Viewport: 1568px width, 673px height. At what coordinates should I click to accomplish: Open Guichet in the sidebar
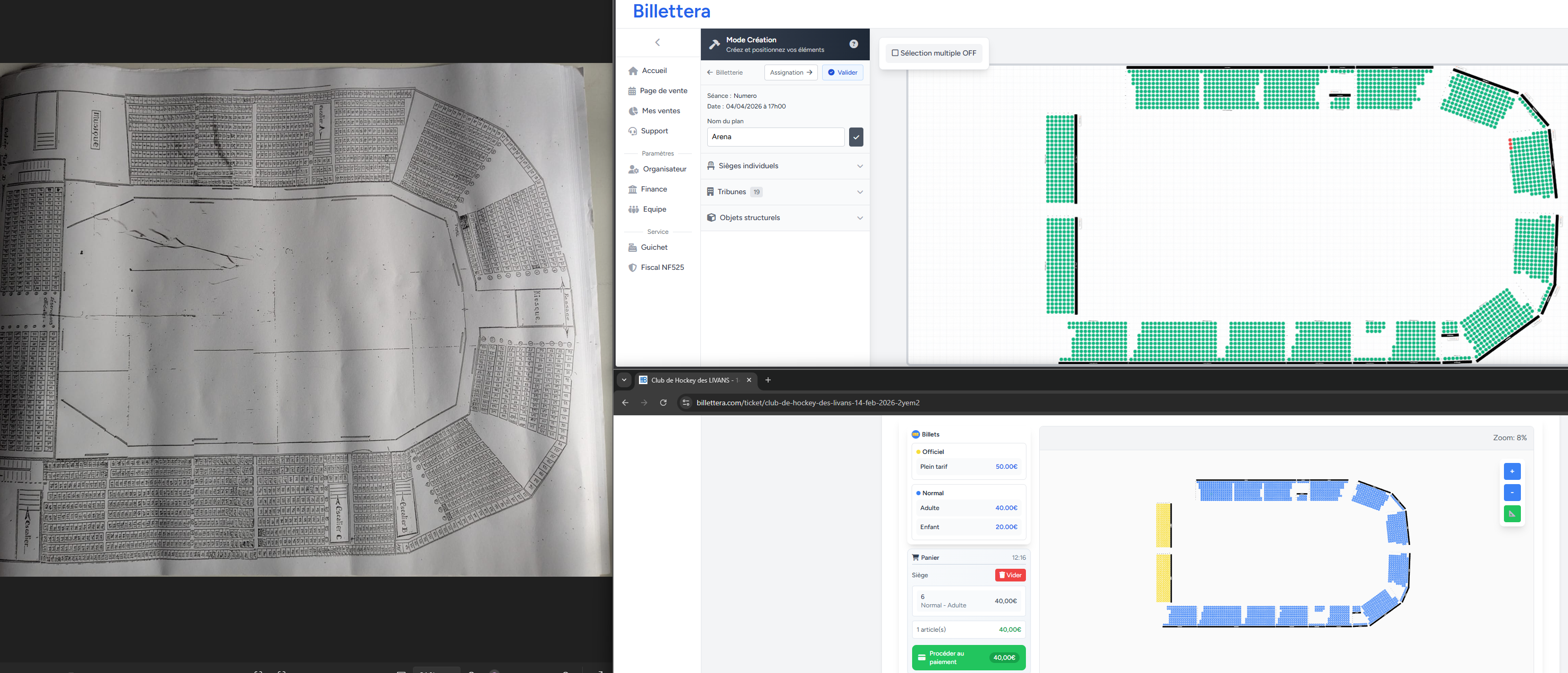point(654,248)
